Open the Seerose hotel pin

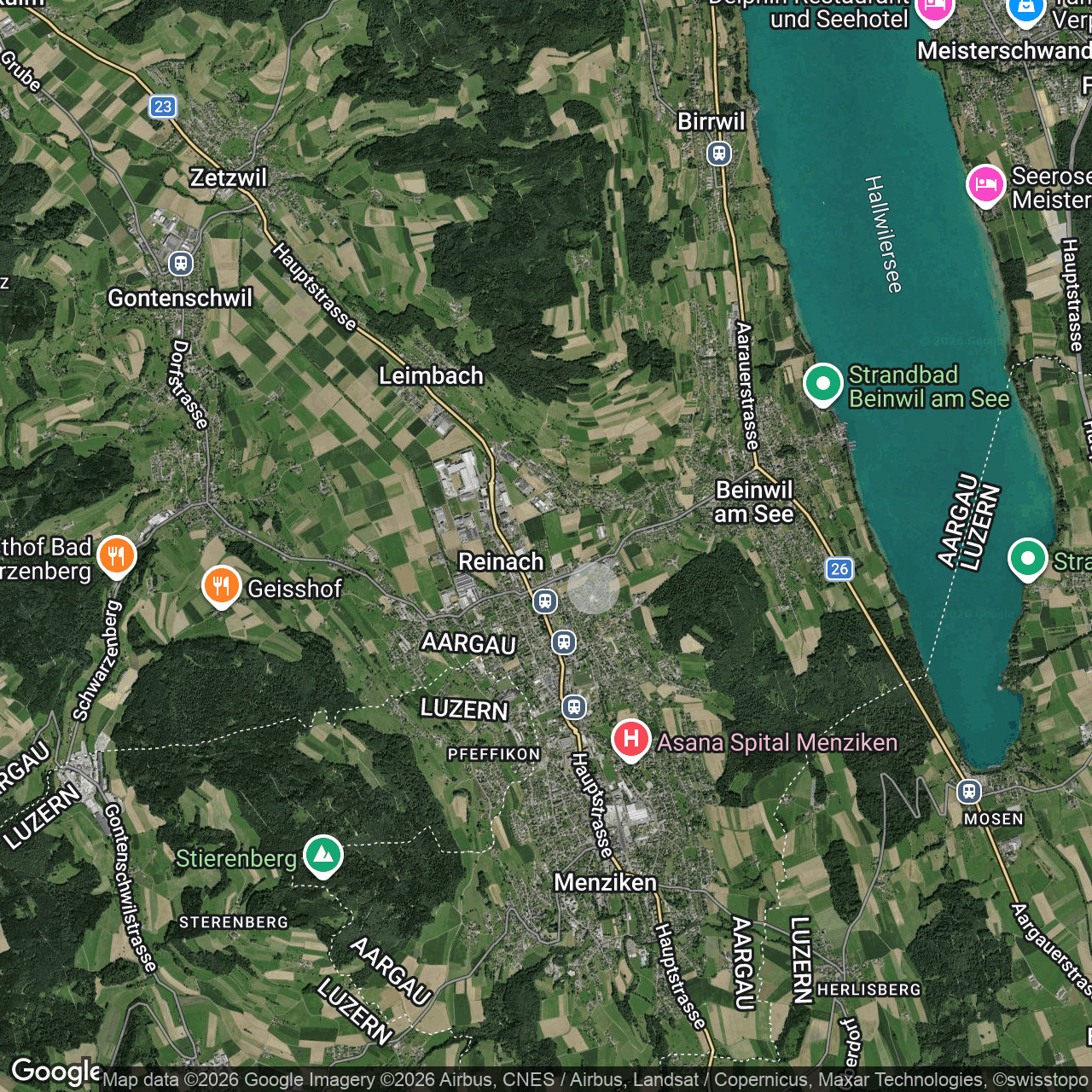[x=985, y=184]
